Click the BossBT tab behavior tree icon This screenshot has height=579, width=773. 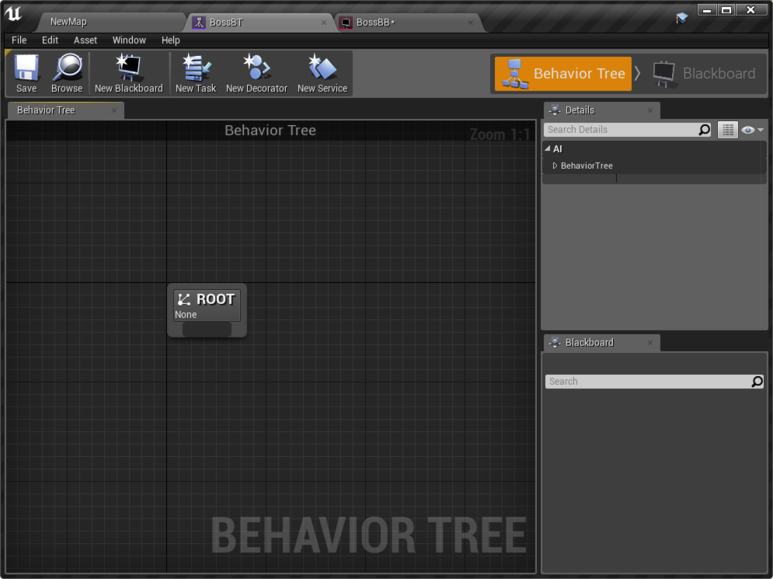(199, 22)
